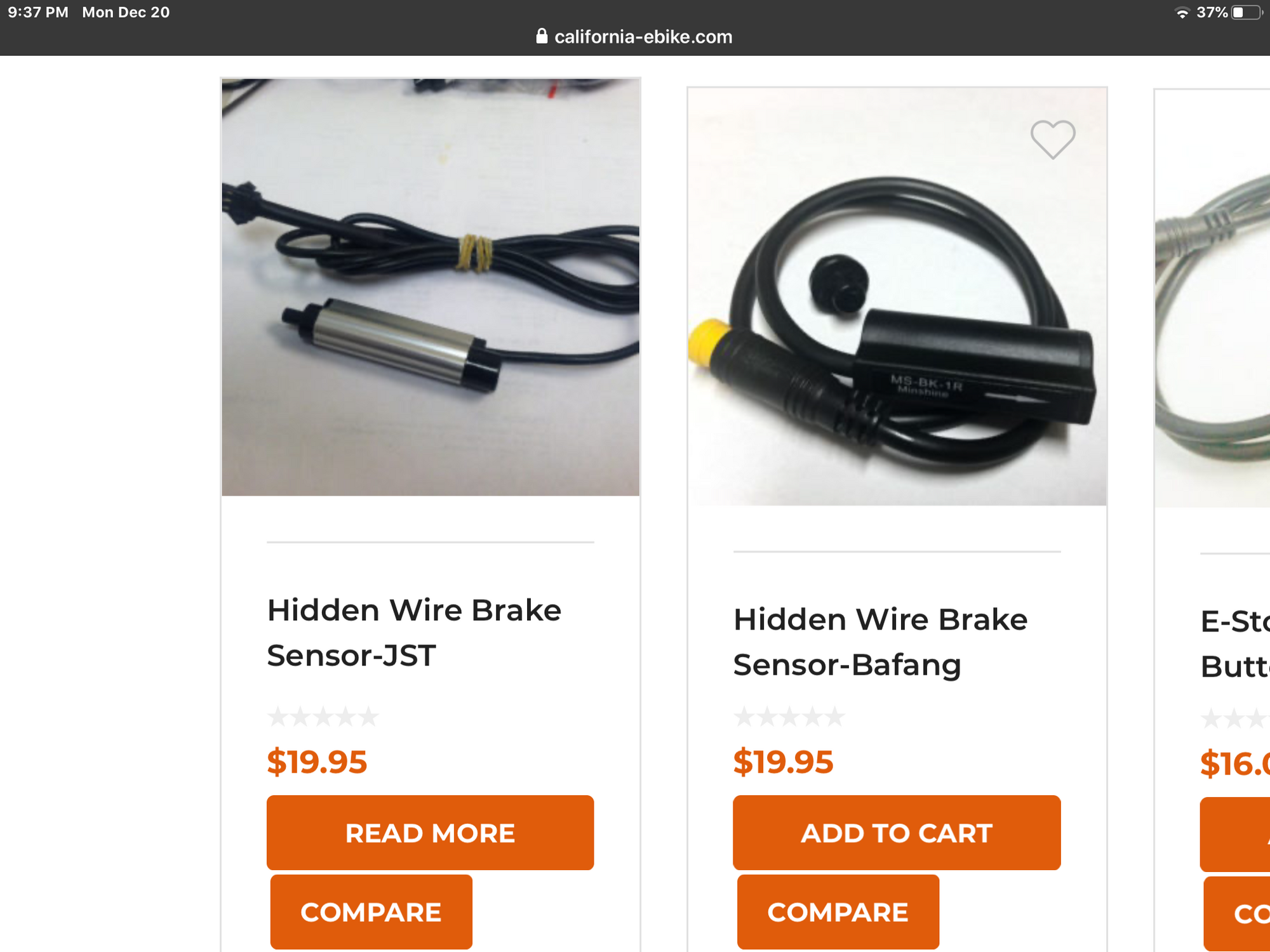Screen dimensions: 1270x952
Task: Add Bafang brake sensor to cart
Action: click(897, 833)
